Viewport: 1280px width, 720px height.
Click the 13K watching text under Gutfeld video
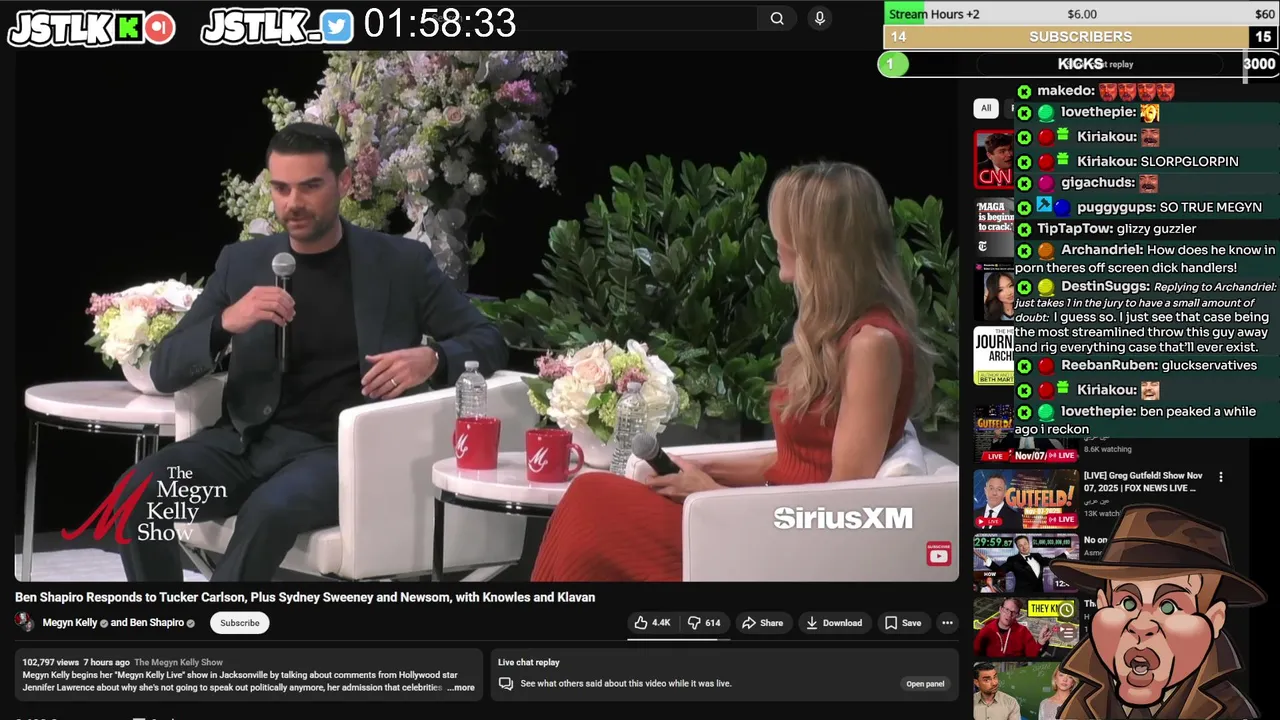pyautogui.click(x=1102, y=513)
